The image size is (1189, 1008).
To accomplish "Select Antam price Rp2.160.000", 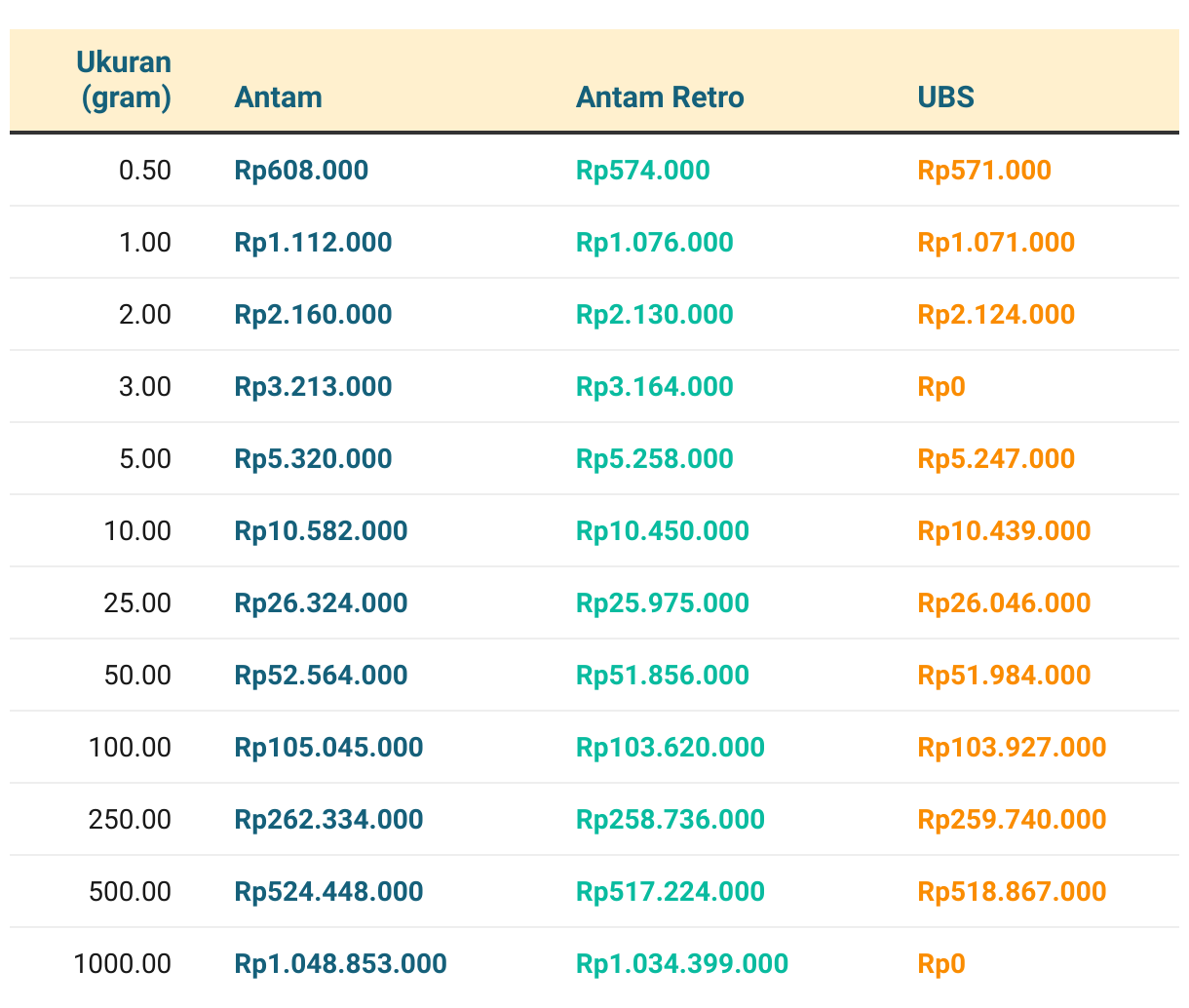I will tap(314, 315).
